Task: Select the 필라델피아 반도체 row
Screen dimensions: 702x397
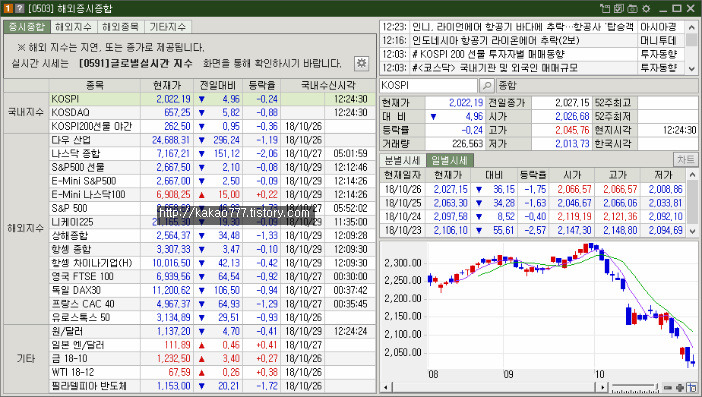Action: (x=212, y=386)
